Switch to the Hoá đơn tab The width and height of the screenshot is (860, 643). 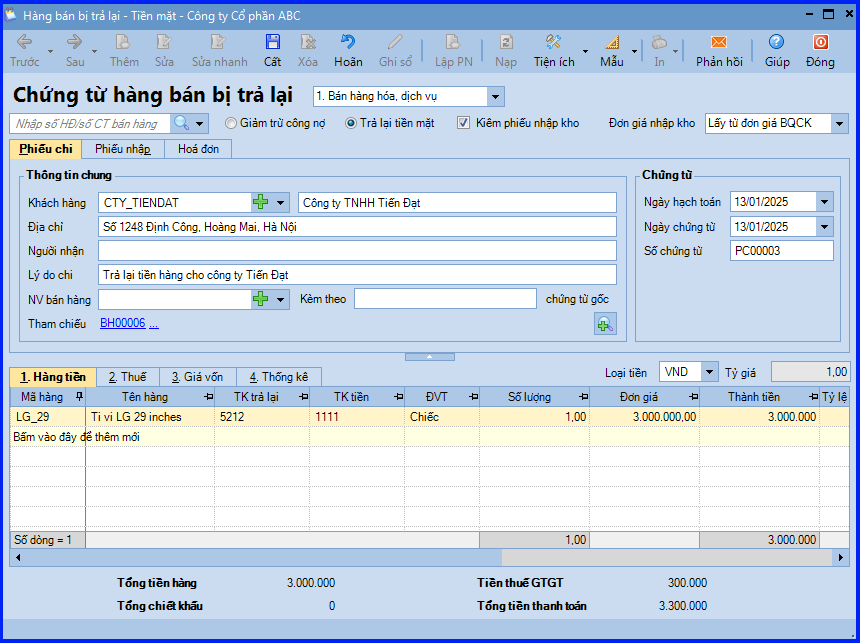click(x=198, y=149)
